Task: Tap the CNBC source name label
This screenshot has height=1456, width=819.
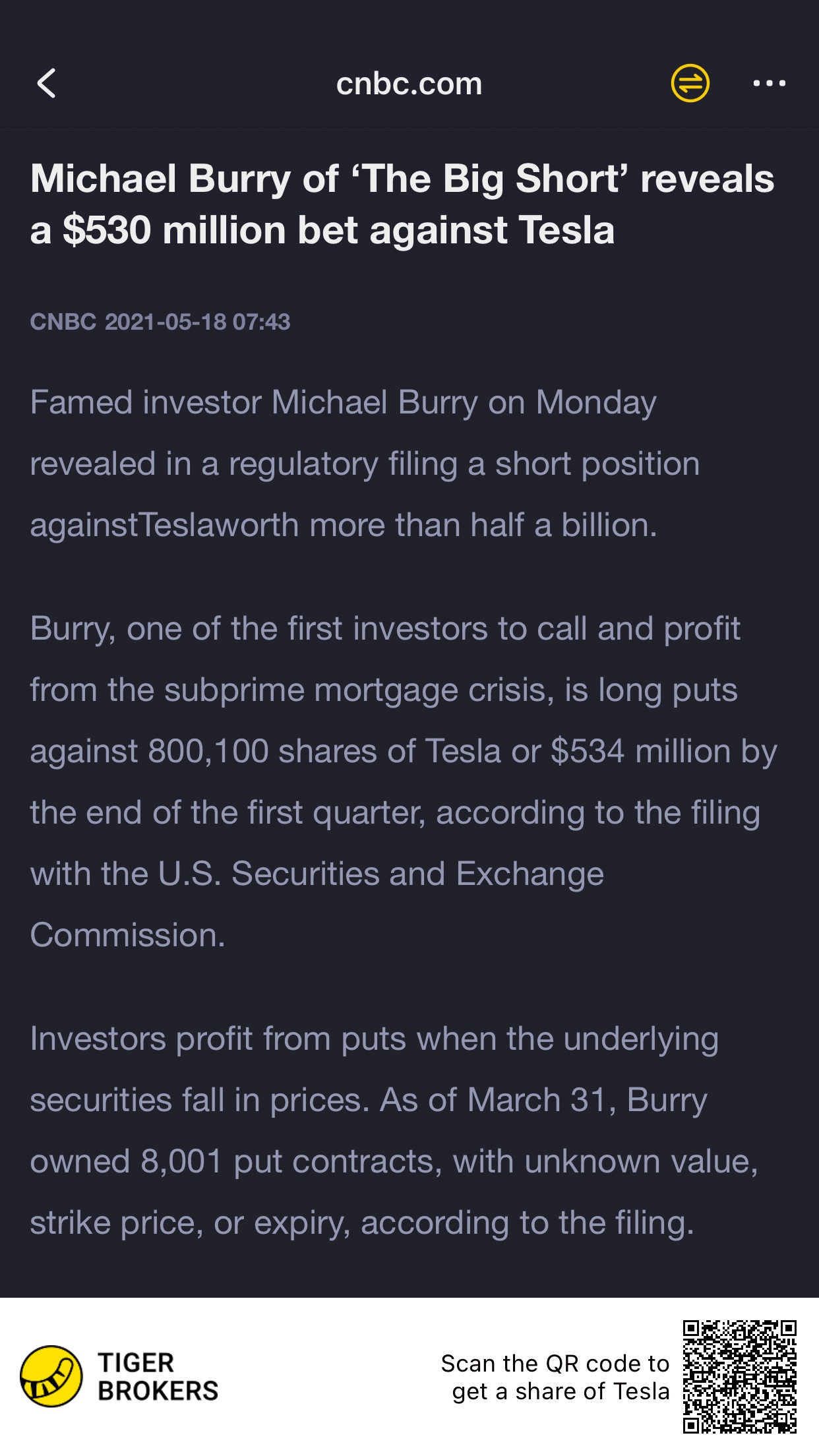Action: pos(63,322)
